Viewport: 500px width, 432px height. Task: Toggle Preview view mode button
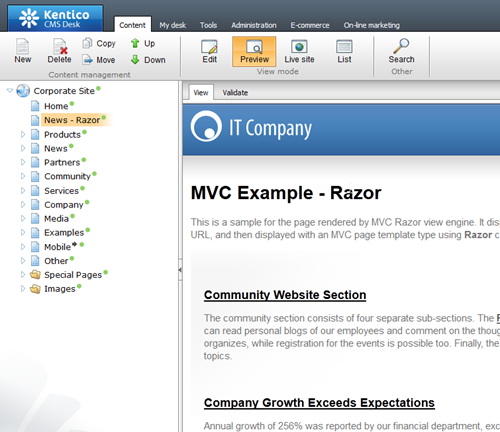254,51
